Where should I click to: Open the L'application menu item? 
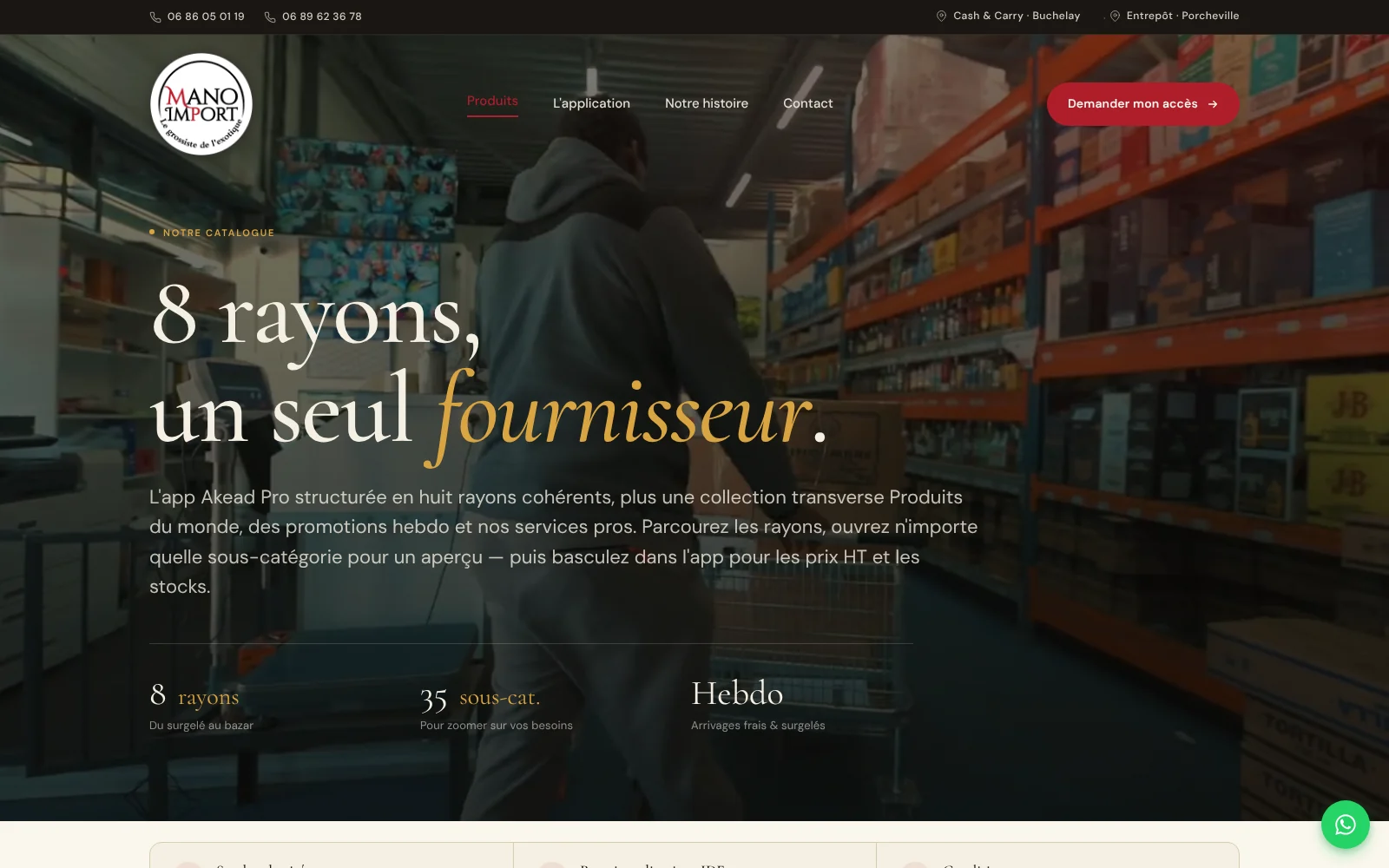coord(591,103)
